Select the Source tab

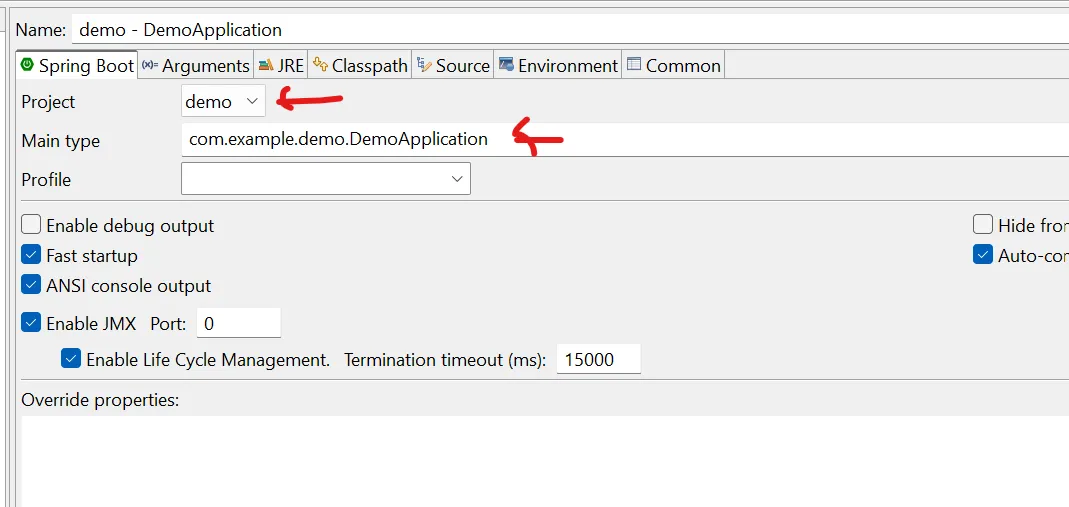pos(453,65)
